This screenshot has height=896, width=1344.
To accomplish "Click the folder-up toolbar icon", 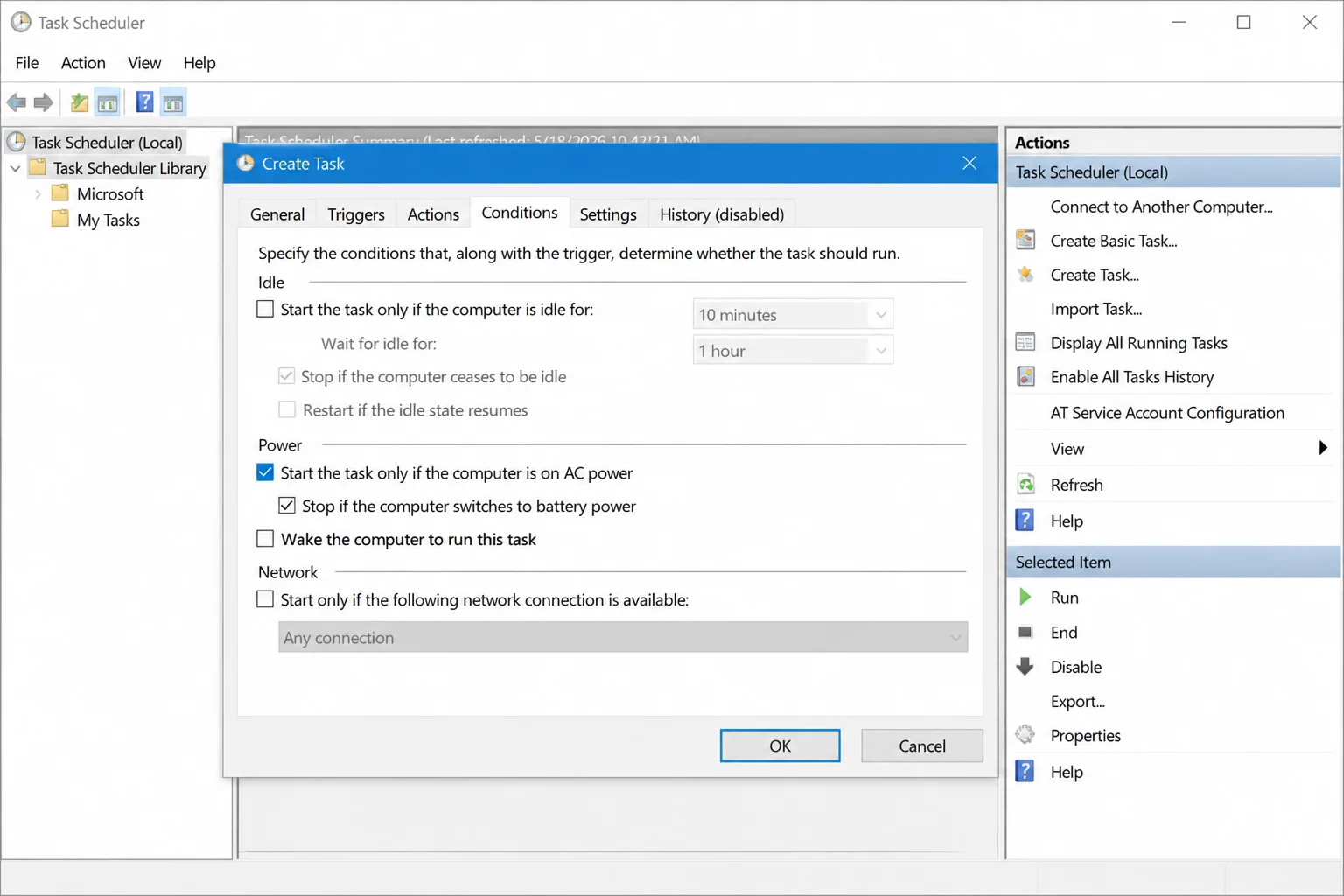I will point(79,102).
